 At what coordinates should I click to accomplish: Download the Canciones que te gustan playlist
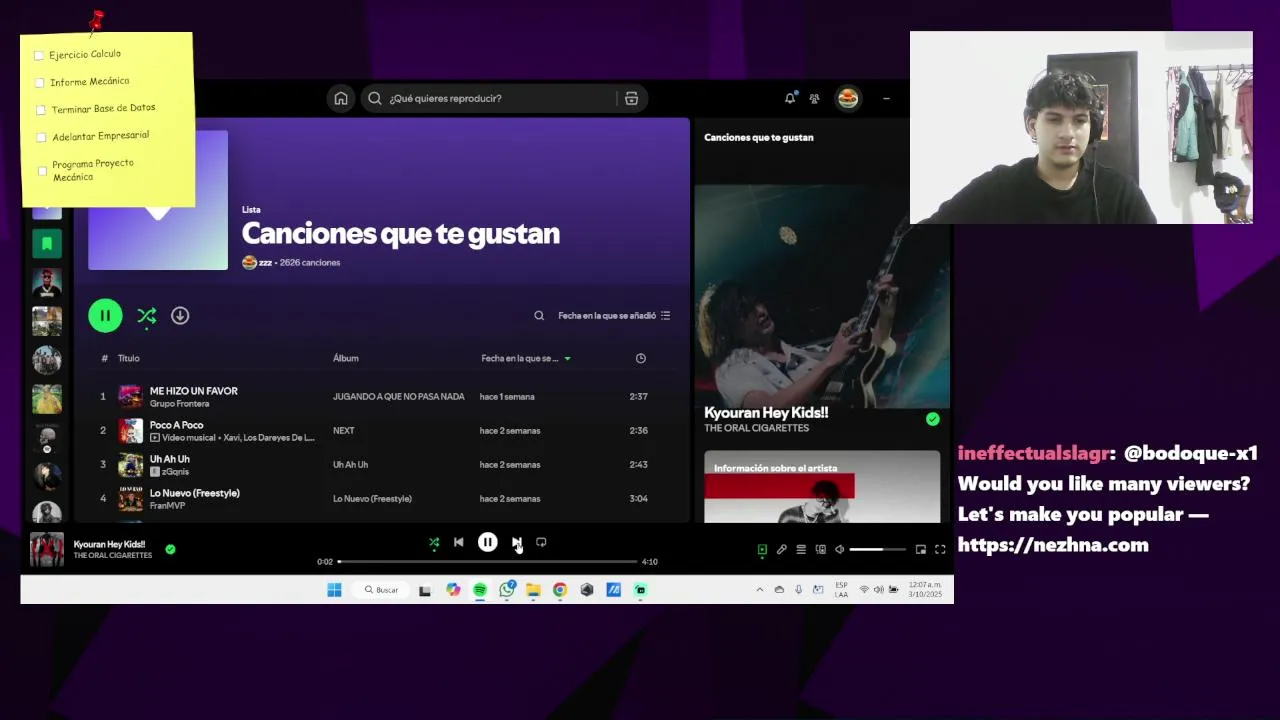pos(180,315)
